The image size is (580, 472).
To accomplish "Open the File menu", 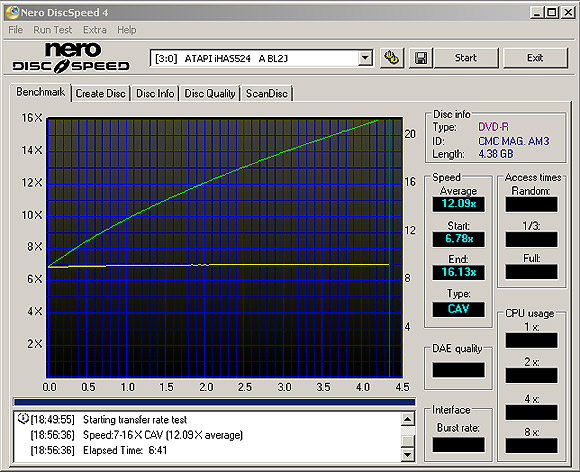I will 16,30.
